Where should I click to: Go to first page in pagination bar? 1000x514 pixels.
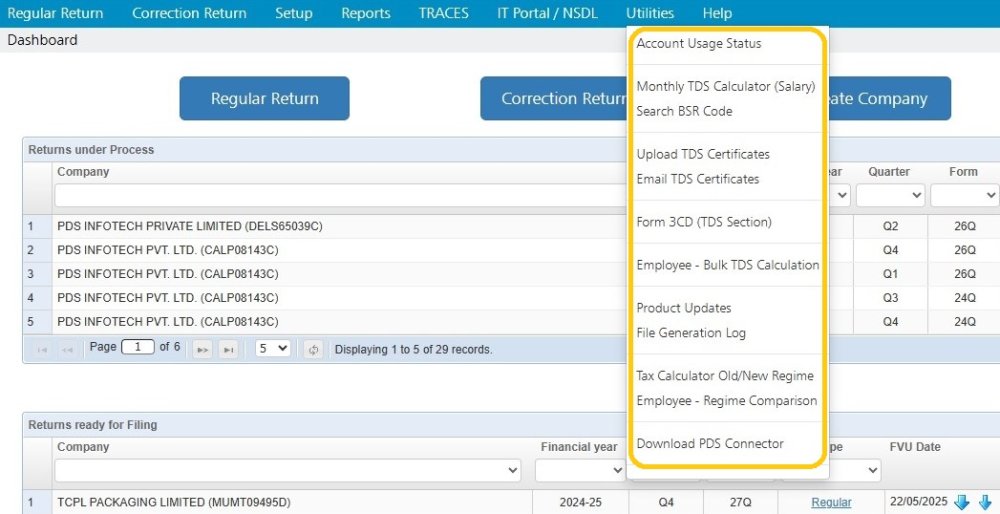pyautogui.click(x=43, y=349)
